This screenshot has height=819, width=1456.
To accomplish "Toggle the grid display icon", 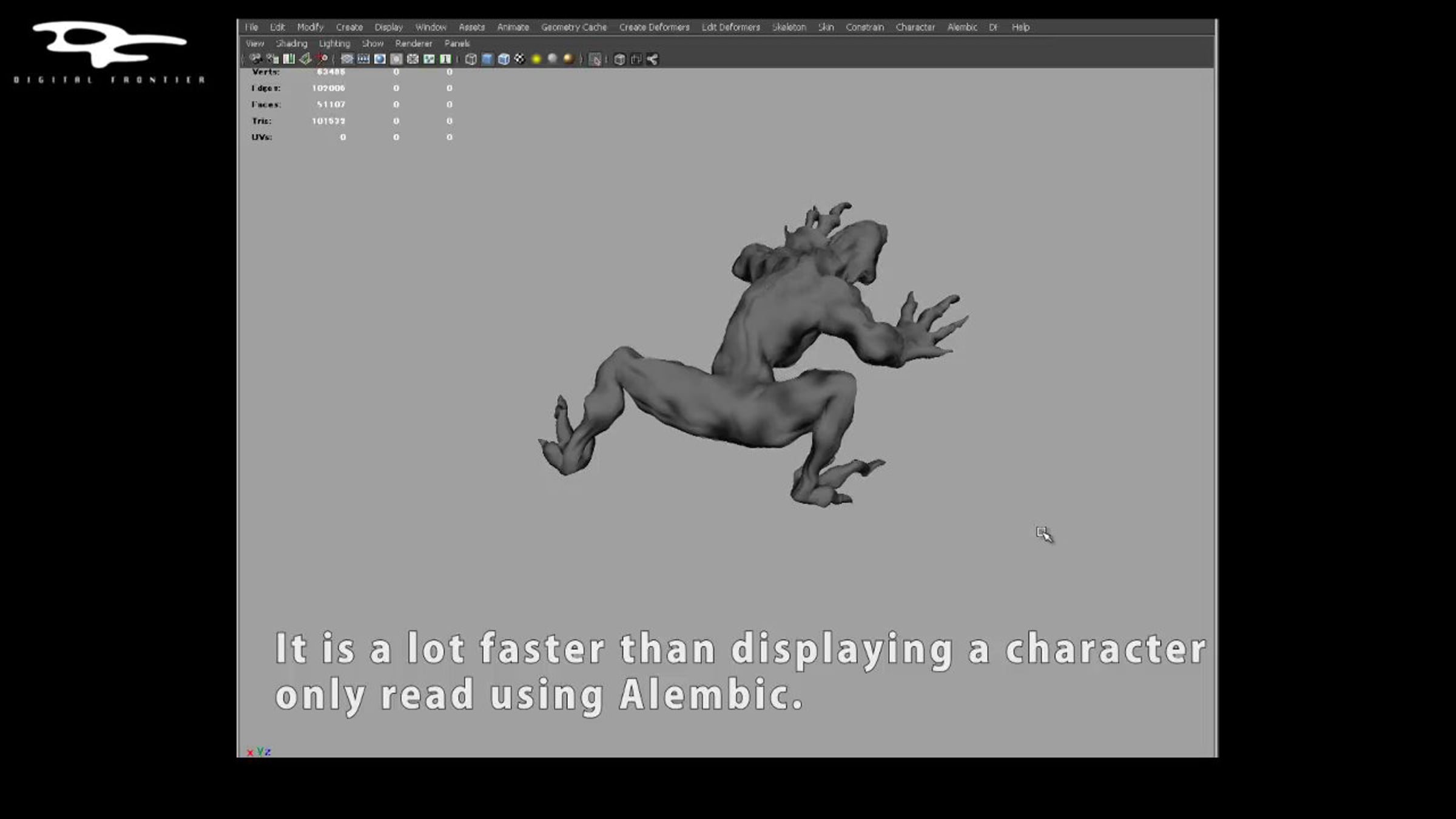I will pos(347,59).
